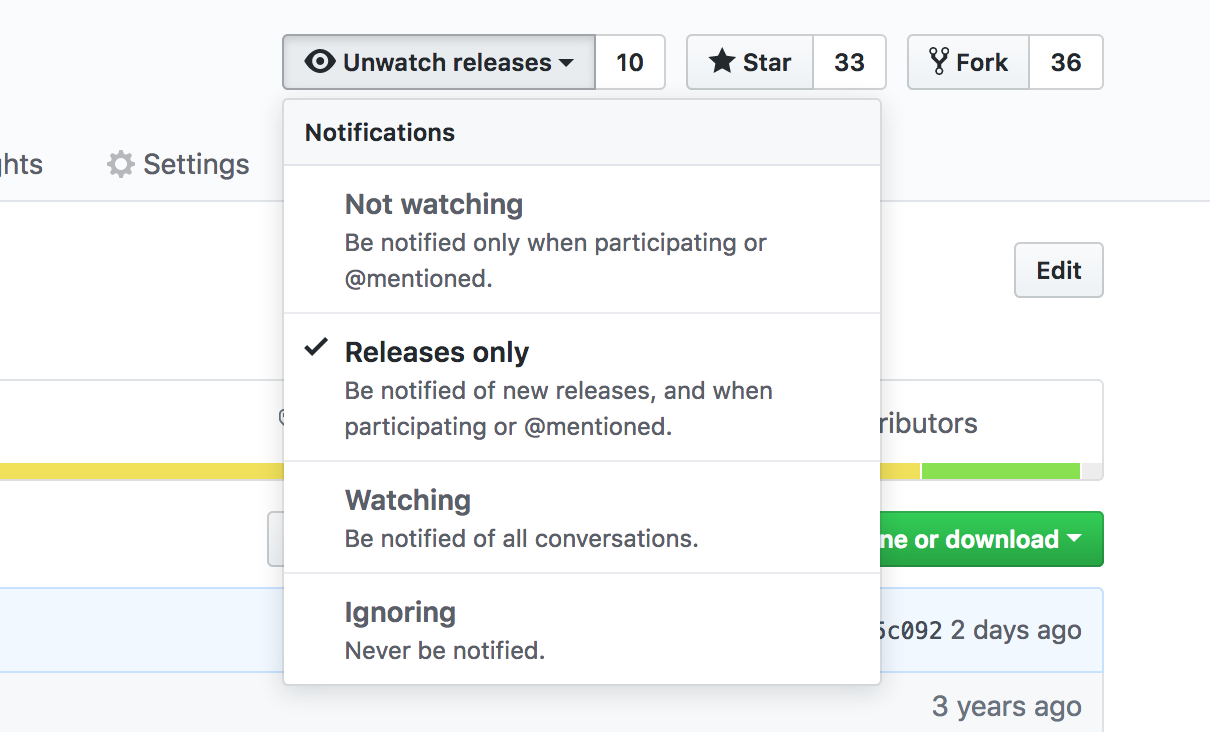Open the Clone or download dropdown arrow
Viewport: 1210px width, 732px height.
[1075, 539]
